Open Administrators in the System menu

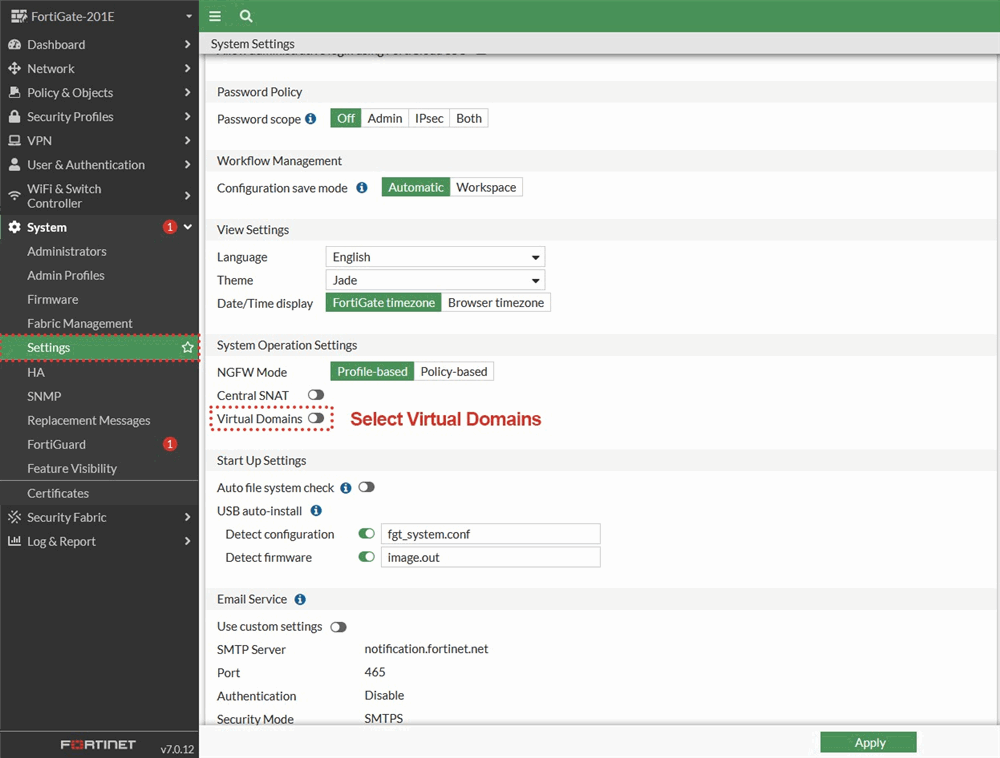pos(67,251)
